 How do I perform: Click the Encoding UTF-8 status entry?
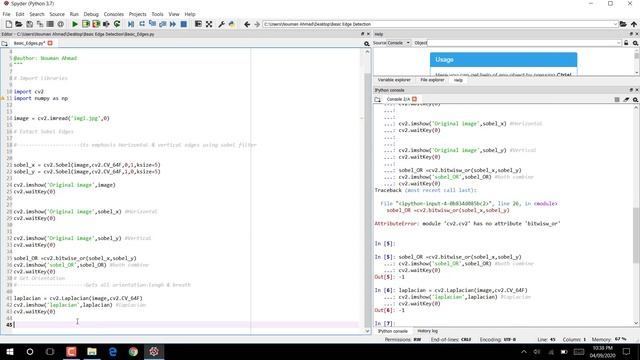(x=498, y=340)
